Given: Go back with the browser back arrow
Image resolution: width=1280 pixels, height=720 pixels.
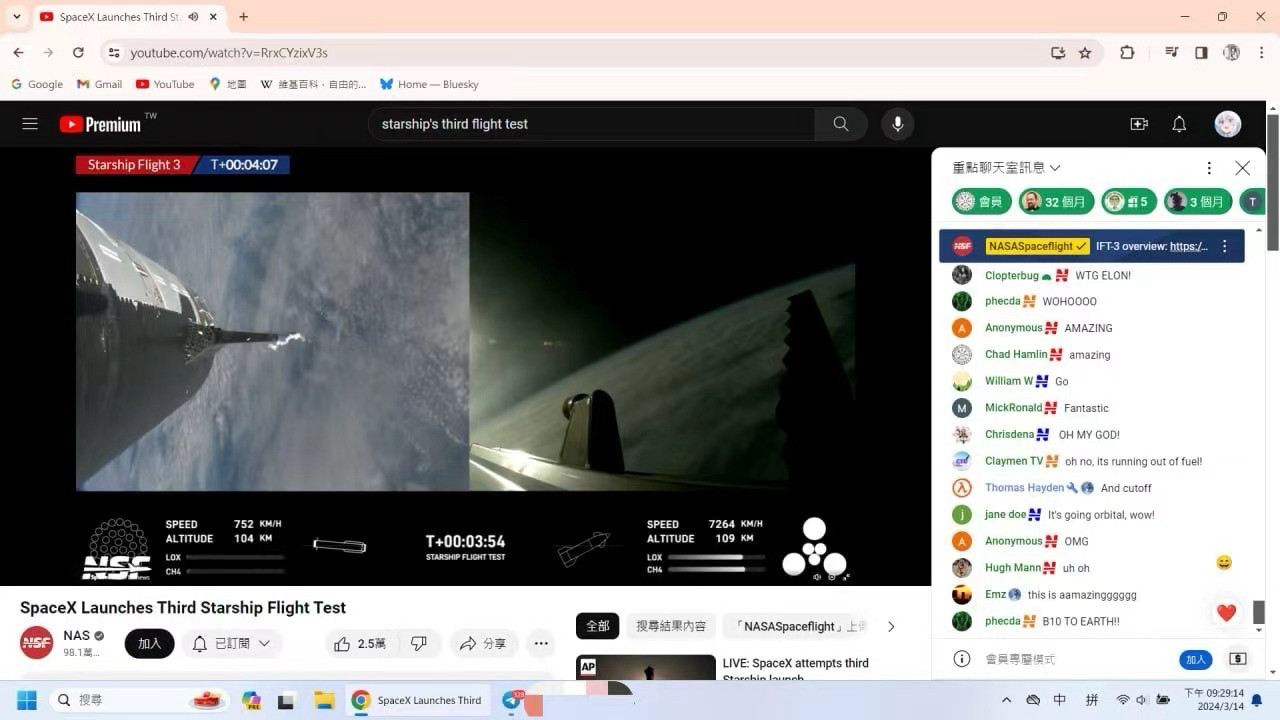Looking at the screenshot, I should [18, 52].
